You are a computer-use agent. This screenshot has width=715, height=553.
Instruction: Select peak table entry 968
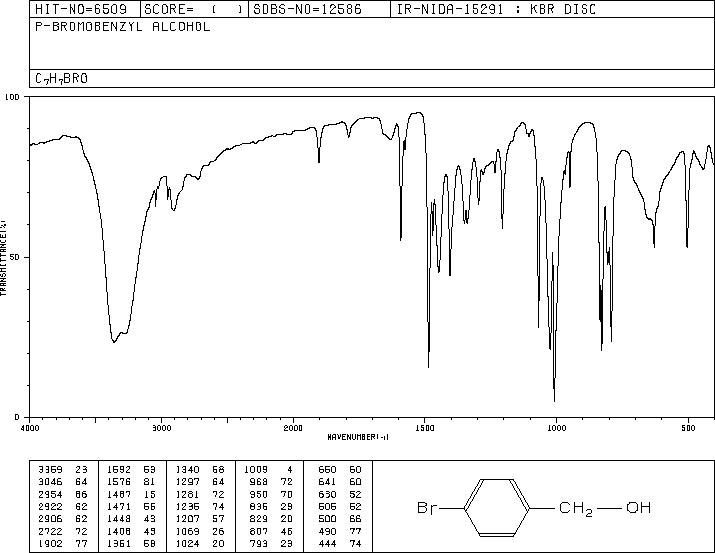point(259,482)
